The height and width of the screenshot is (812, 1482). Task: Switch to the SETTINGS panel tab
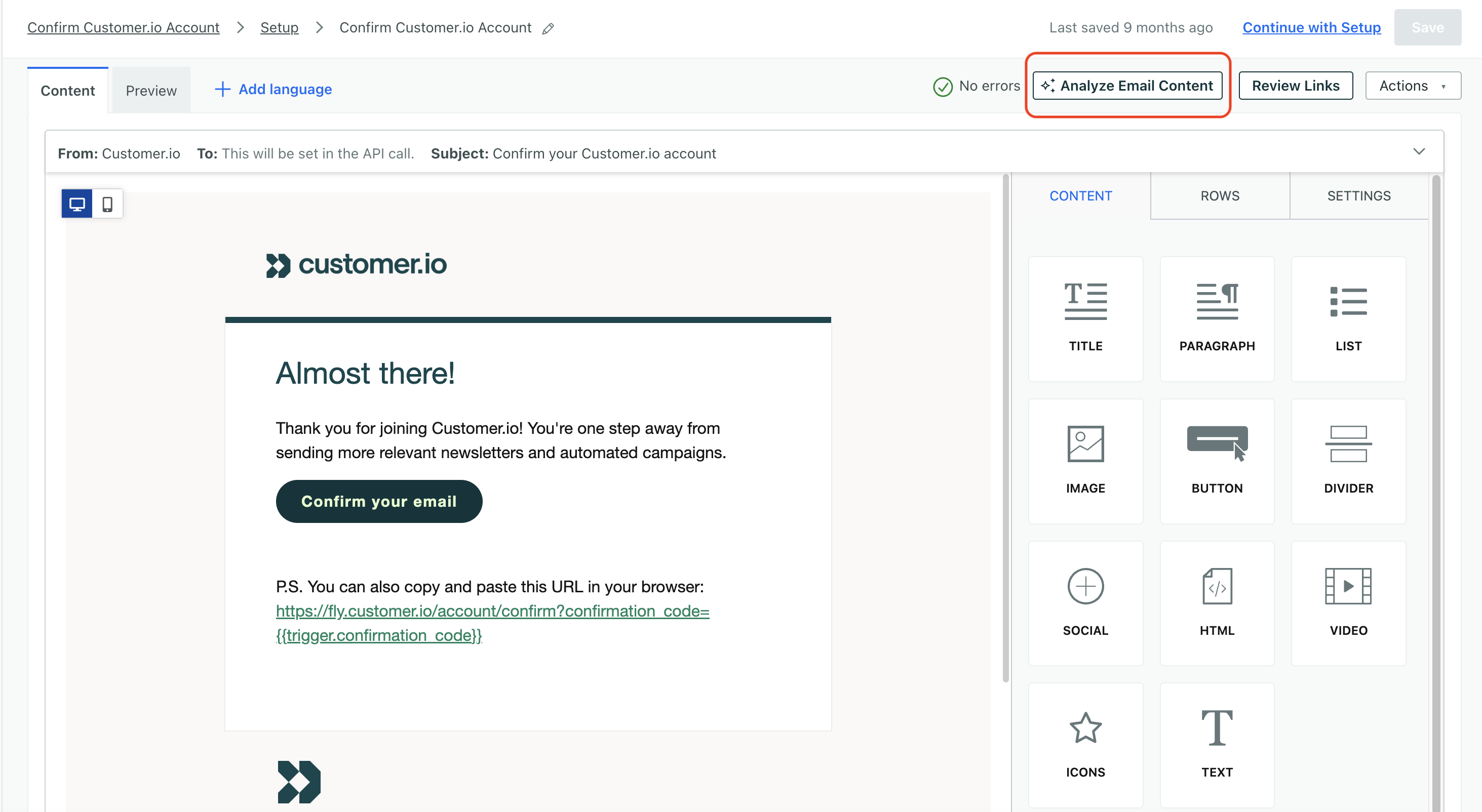tap(1359, 195)
